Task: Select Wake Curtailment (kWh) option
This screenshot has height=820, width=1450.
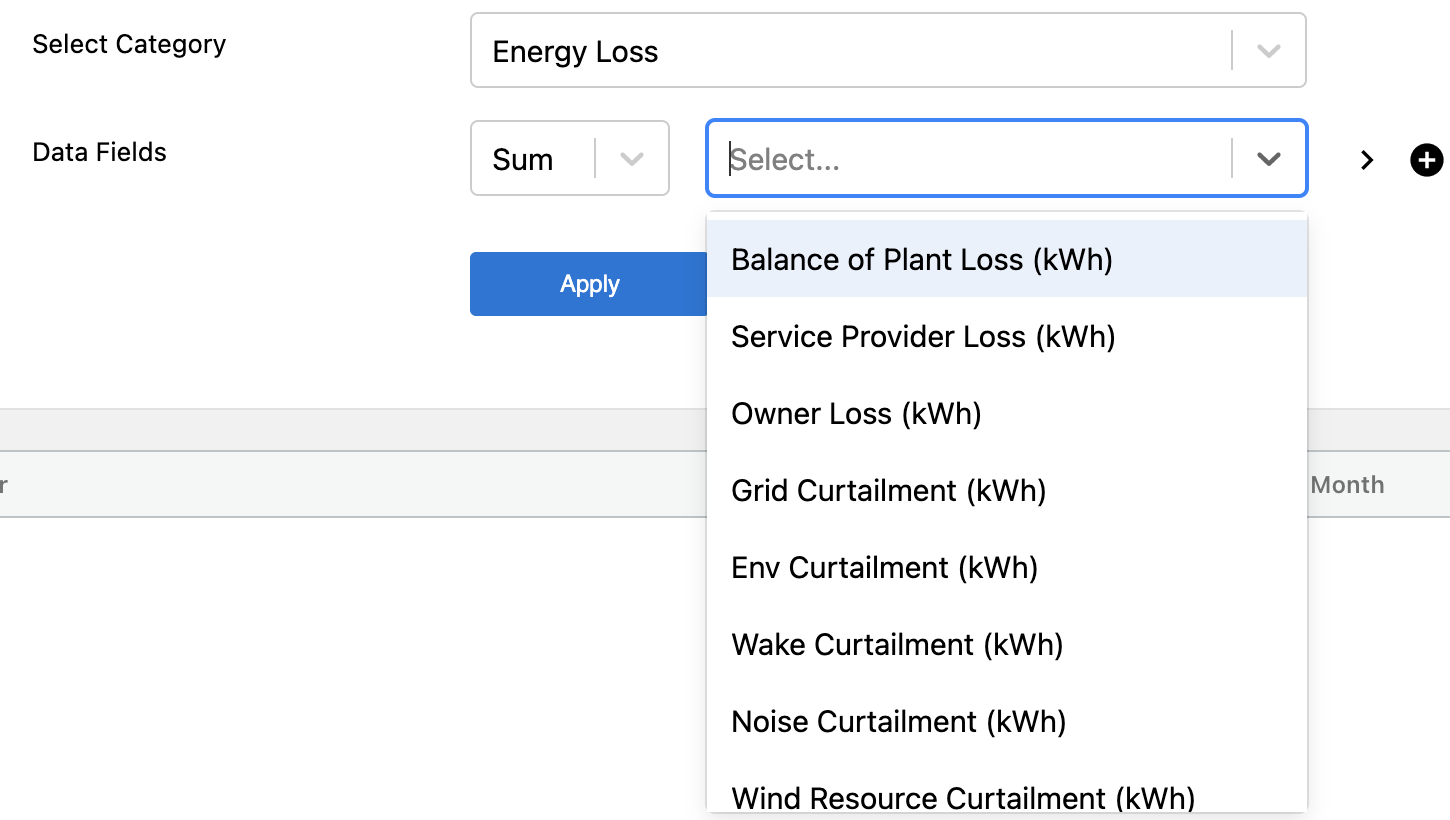Action: 897,645
